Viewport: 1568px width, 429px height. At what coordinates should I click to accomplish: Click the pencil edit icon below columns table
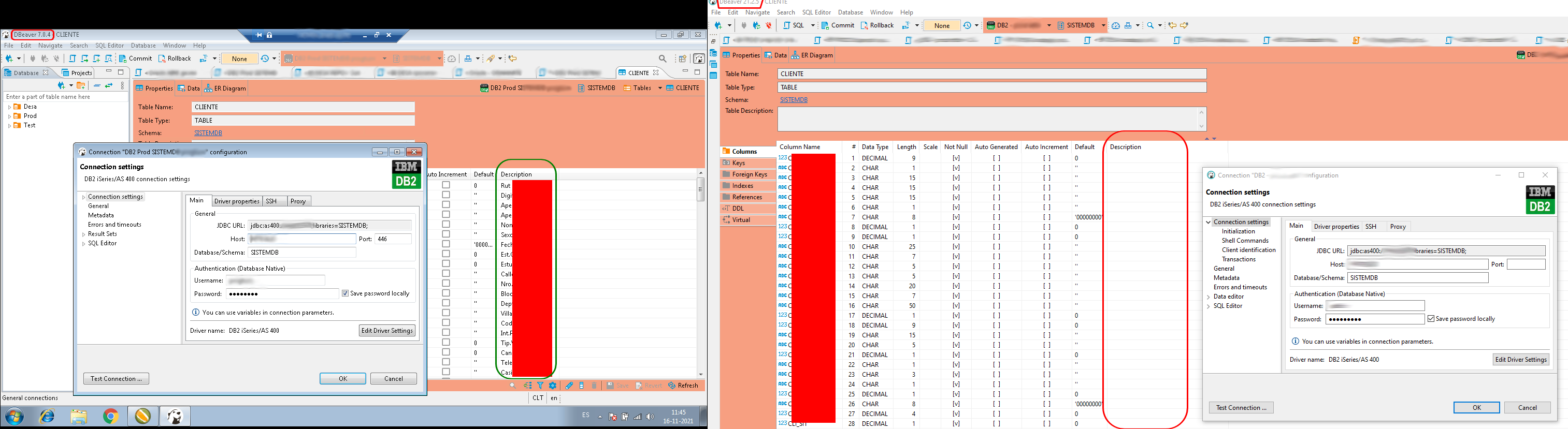(x=569, y=385)
